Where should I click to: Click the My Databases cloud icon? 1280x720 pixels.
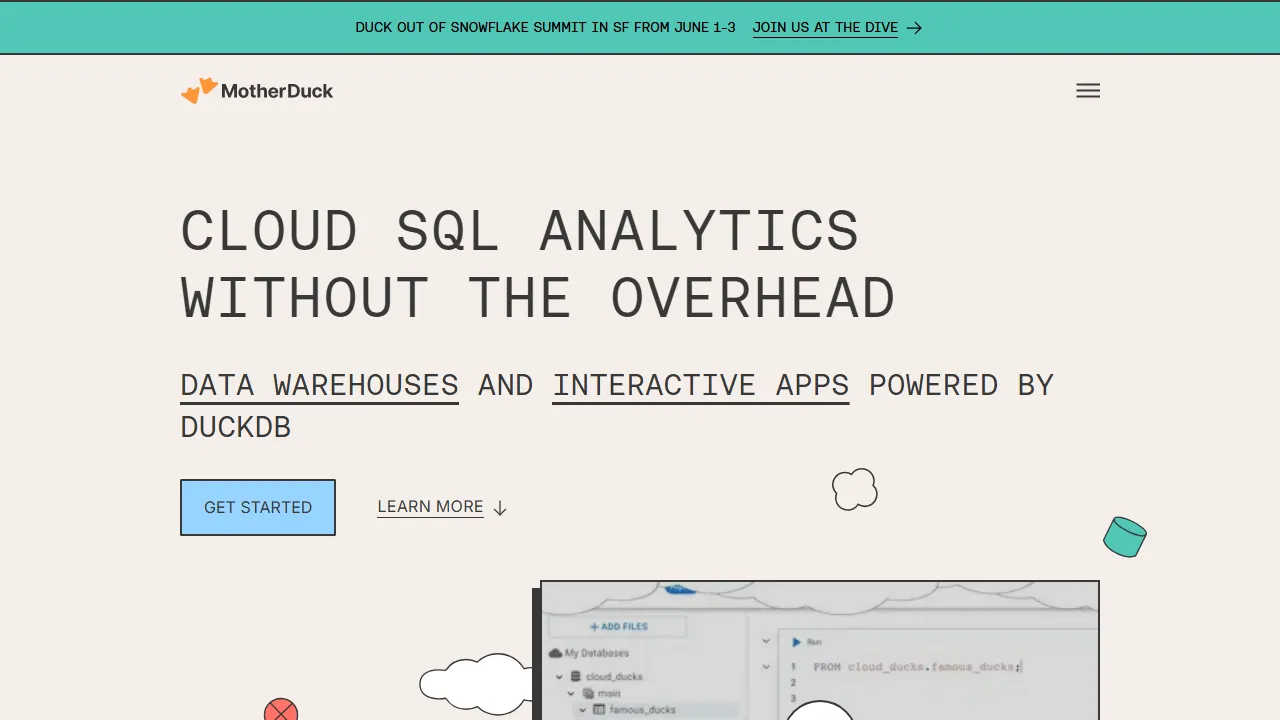[x=556, y=653]
